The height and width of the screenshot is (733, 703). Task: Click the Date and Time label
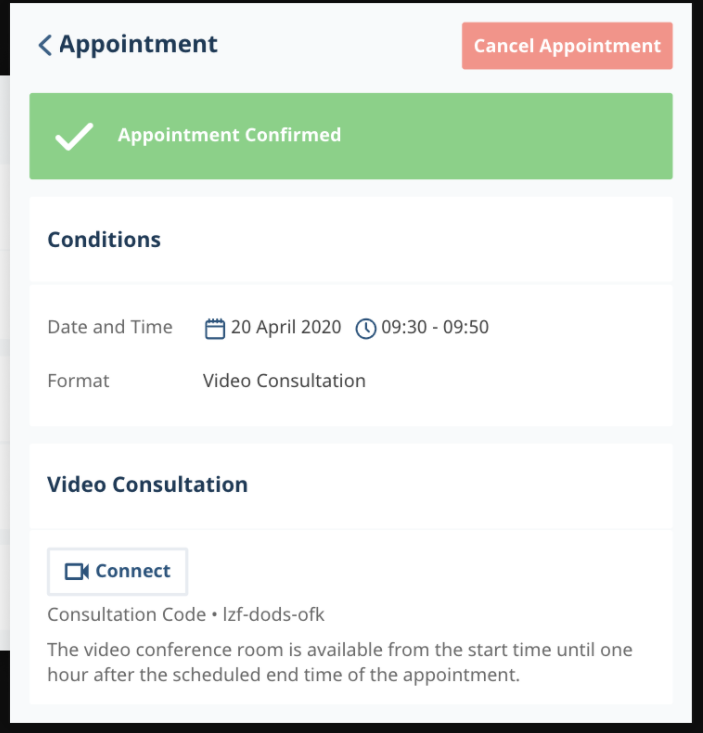[x=110, y=327]
